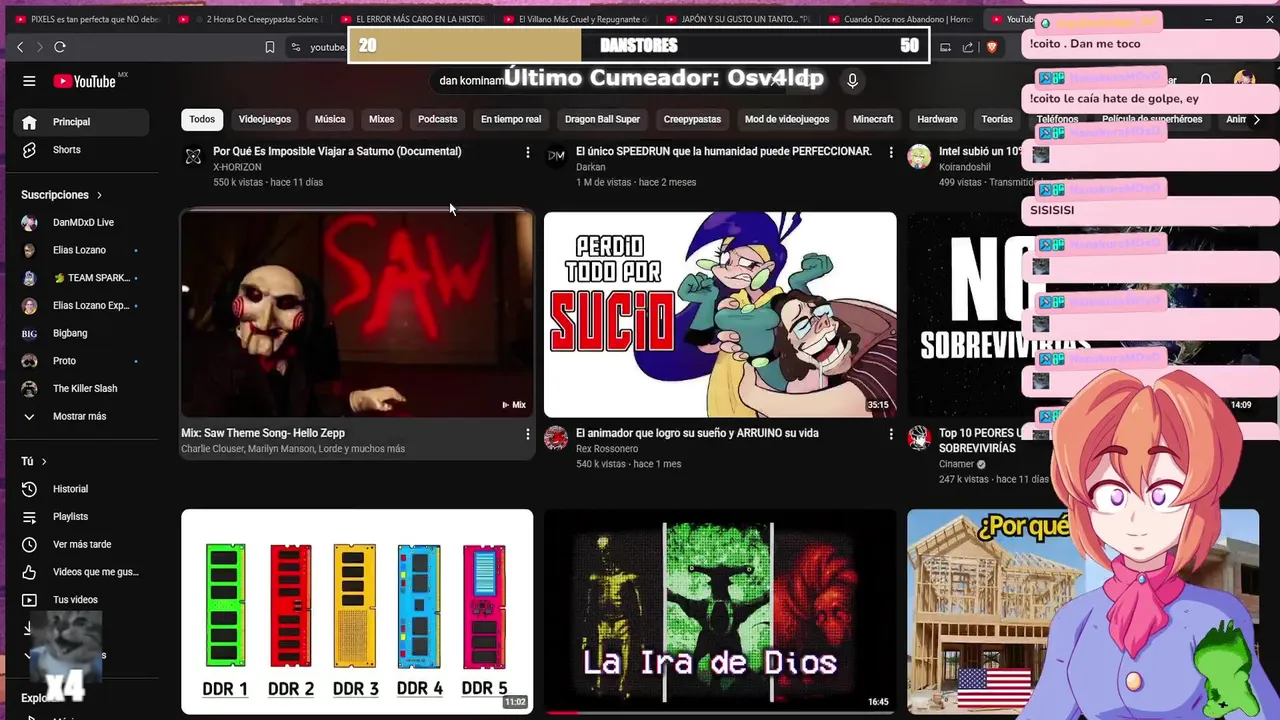This screenshot has height=720, width=1280.
Task: Open DanMDxD Live subscription channel
Action: 82,223
